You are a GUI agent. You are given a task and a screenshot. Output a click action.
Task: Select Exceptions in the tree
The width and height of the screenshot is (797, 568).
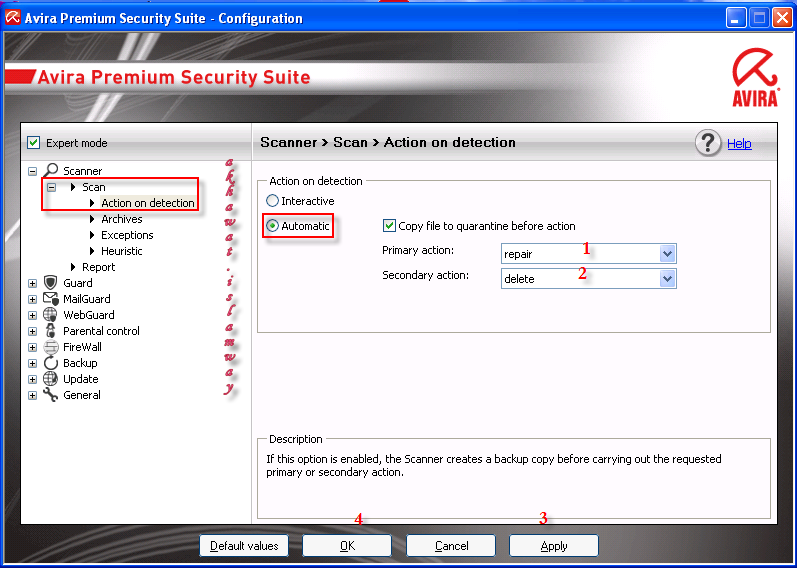tap(127, 235)
